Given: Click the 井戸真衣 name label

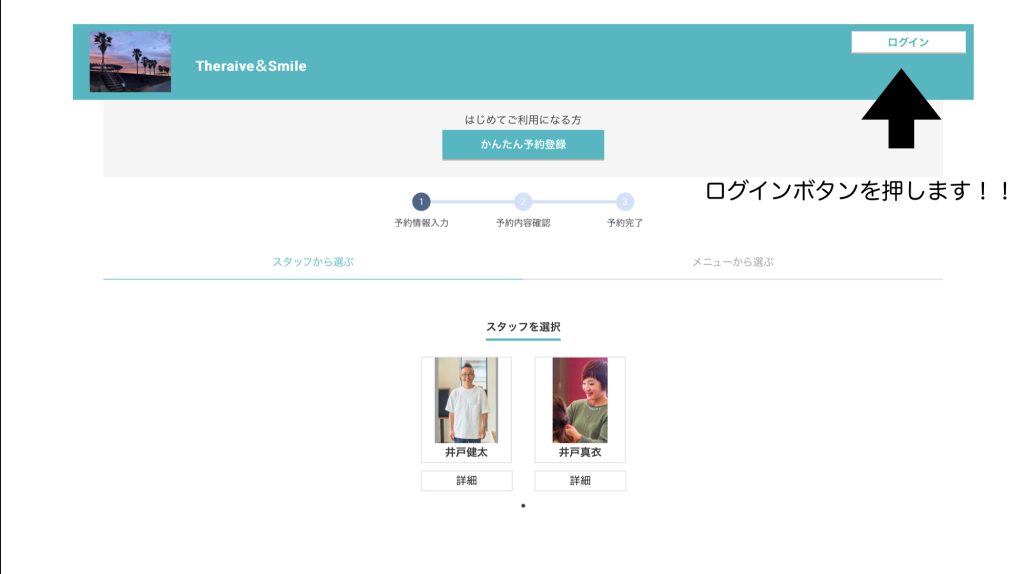Looking at the screenshot, I should click(580, 453).
